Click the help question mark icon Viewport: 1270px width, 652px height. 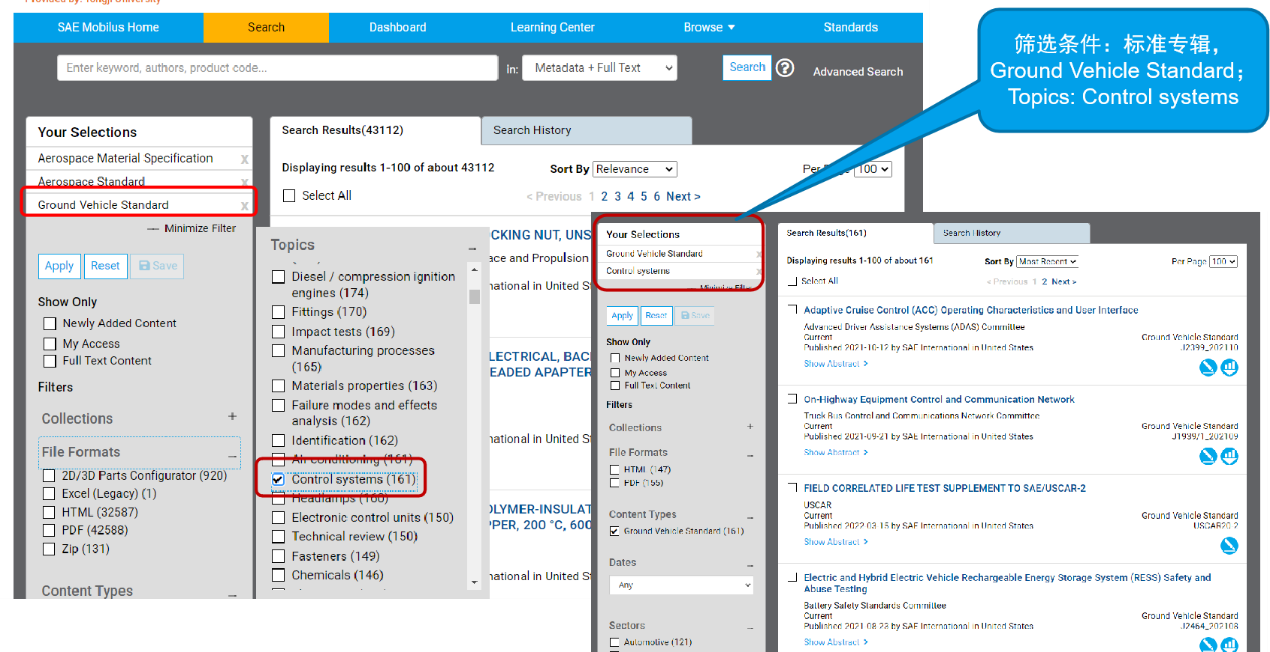[785, 68]
